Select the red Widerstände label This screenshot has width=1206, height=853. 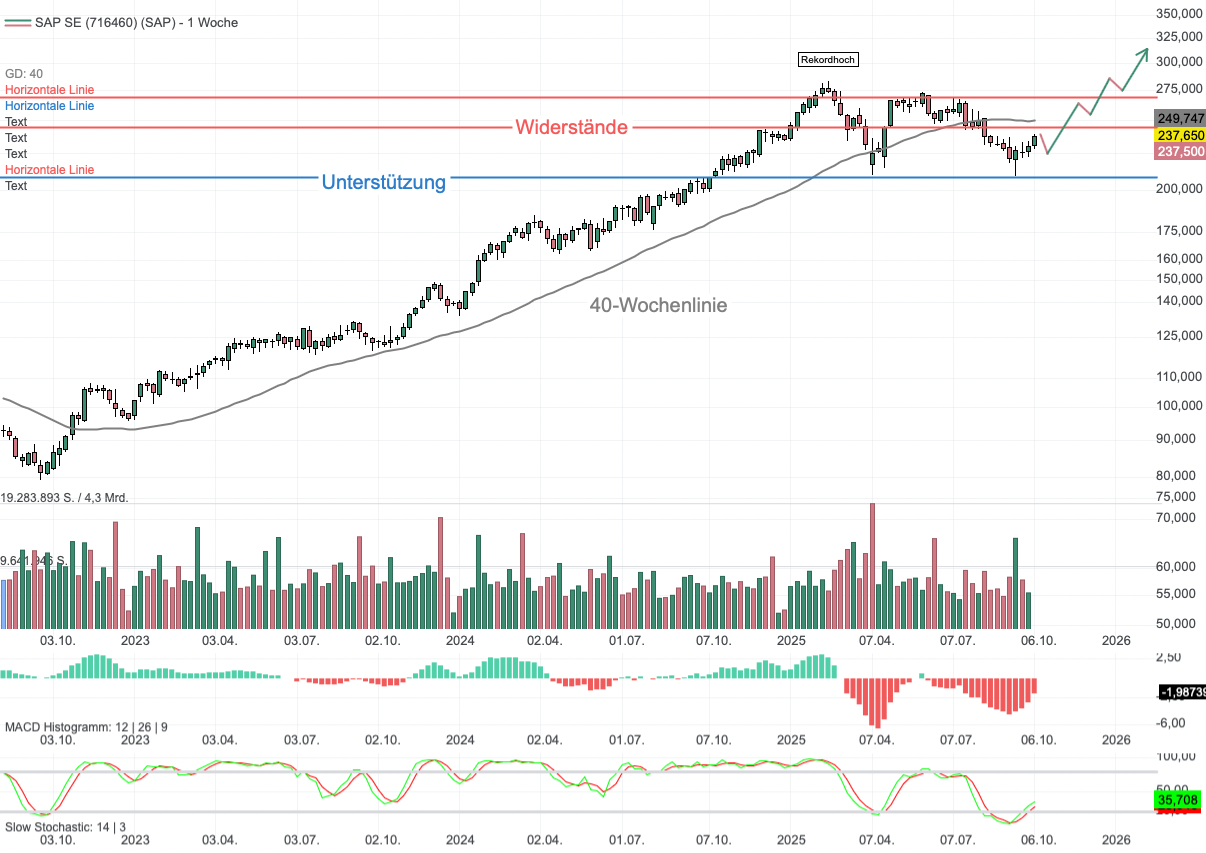point(571,128)
